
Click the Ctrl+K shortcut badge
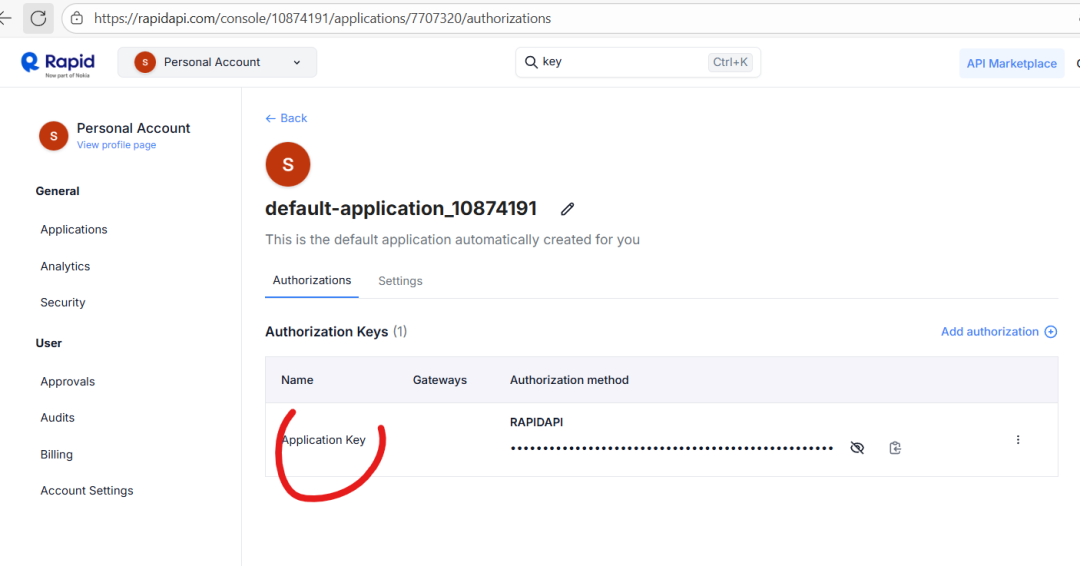(x=730, y=62)
